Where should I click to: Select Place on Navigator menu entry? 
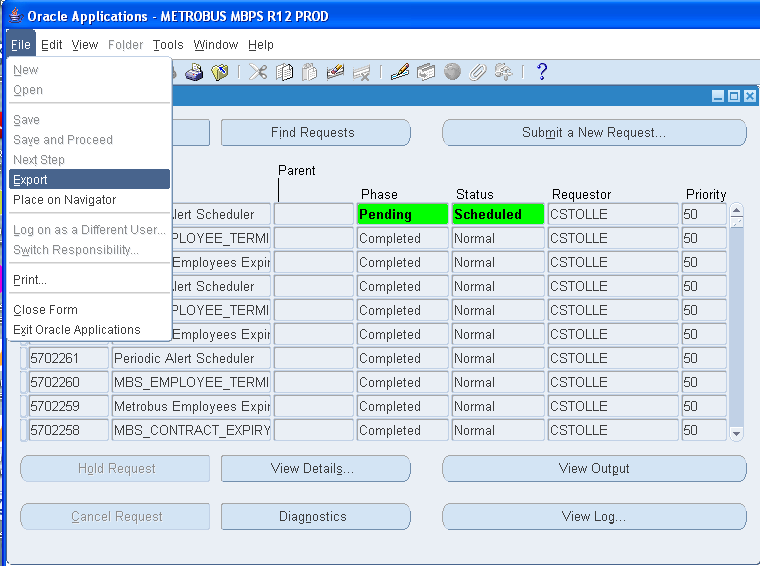tap(89, 200)
